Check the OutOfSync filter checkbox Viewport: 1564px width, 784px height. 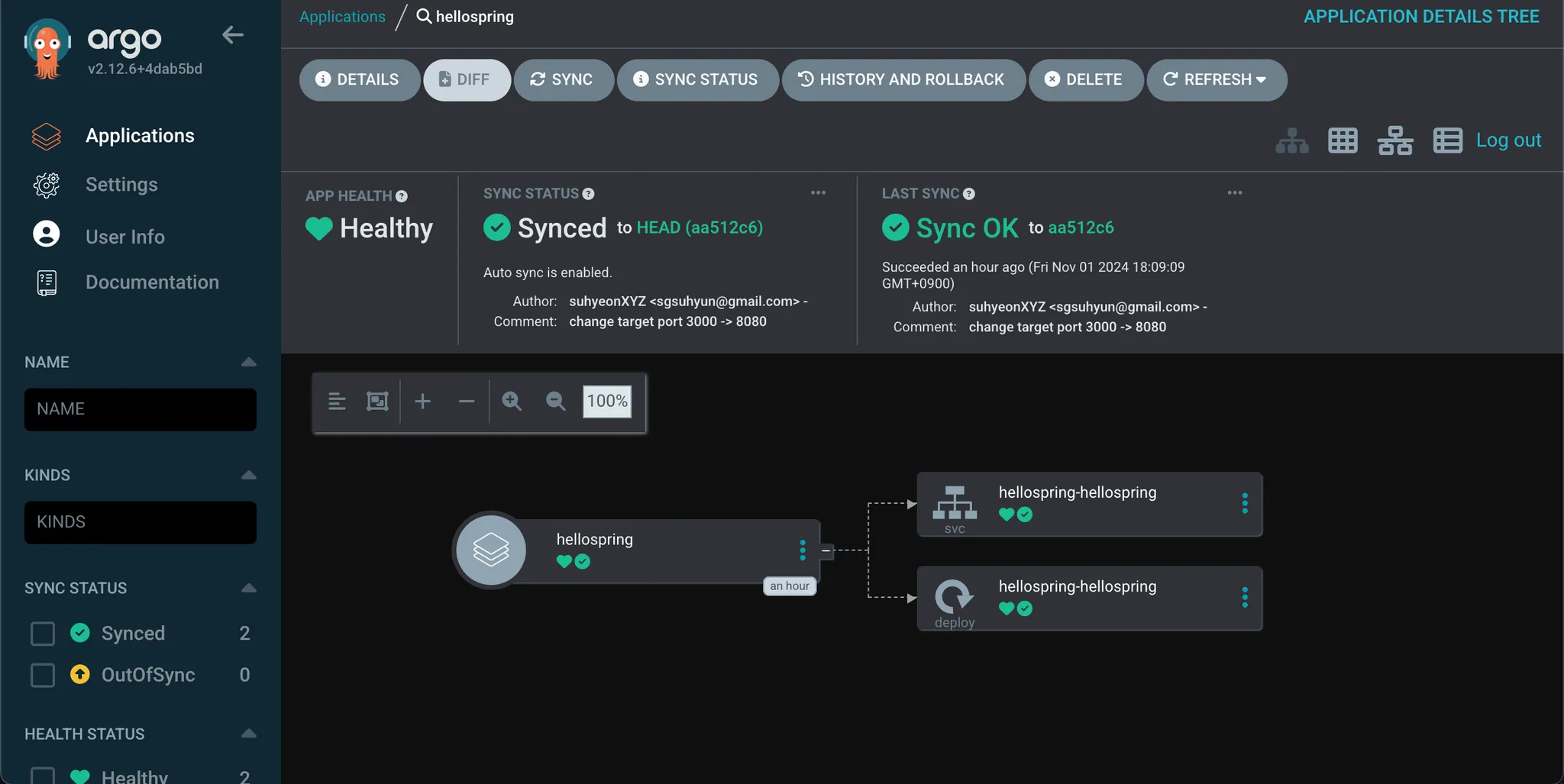click(x=43, y=675)
